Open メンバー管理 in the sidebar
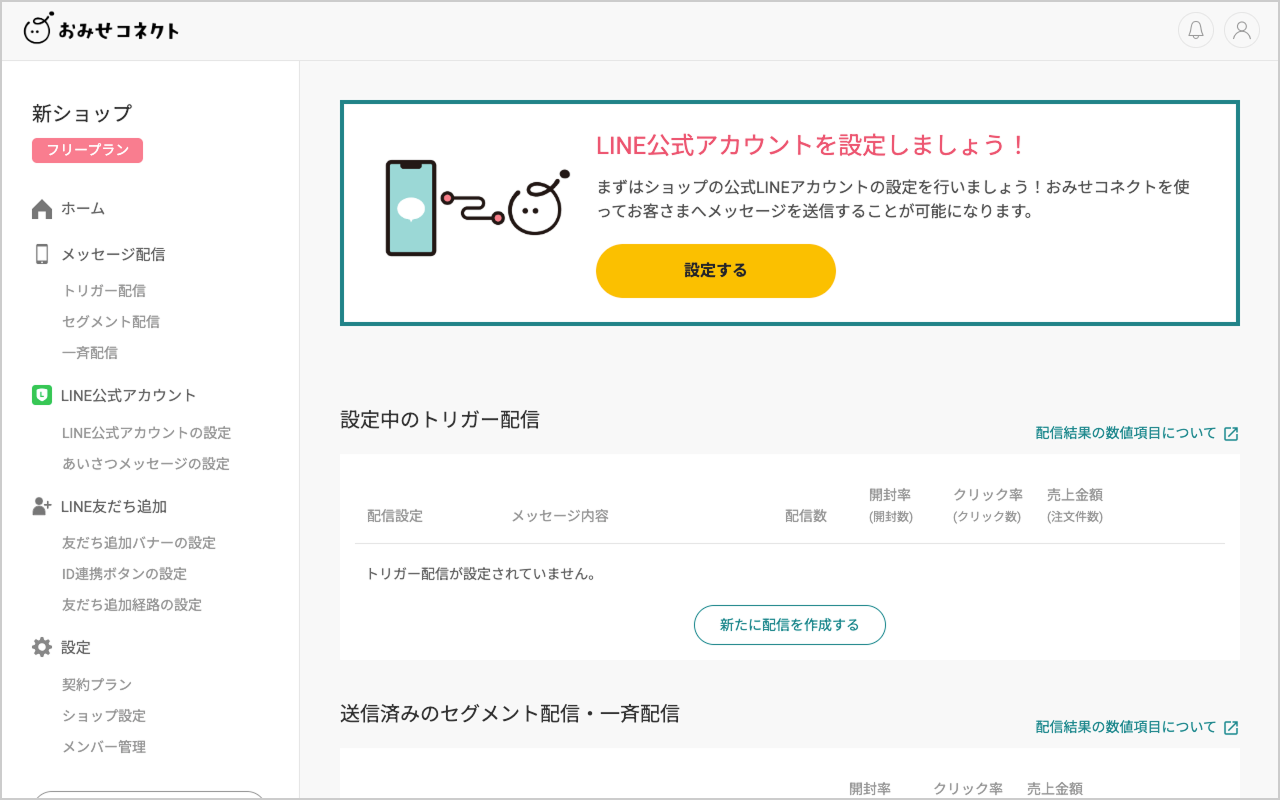Image resolution: width=1280 pixels, height=800 pixels. [x=104, y=747]
